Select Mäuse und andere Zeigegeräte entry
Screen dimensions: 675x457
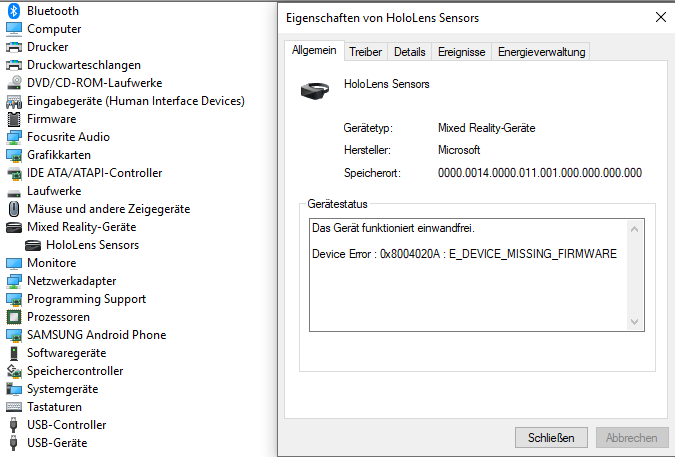(108, 209)
